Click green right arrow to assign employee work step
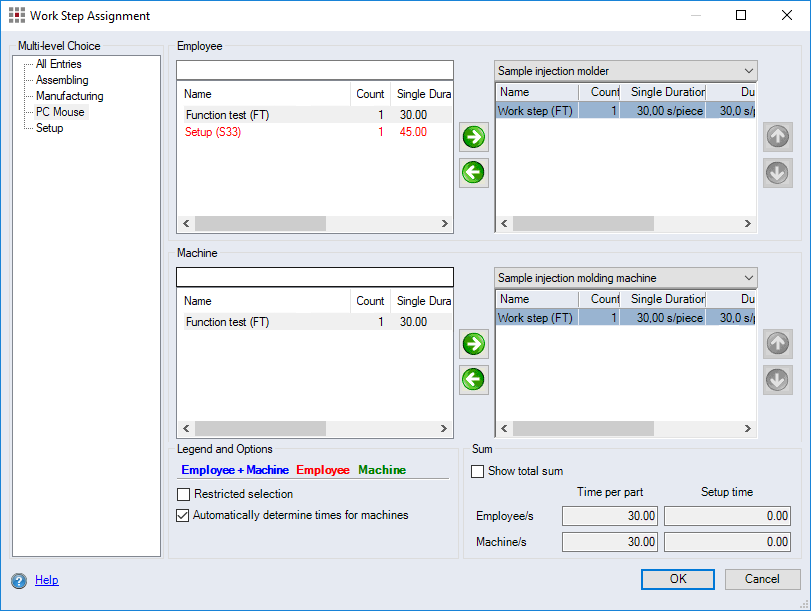The image size is (811, 611). click(473, 137)
